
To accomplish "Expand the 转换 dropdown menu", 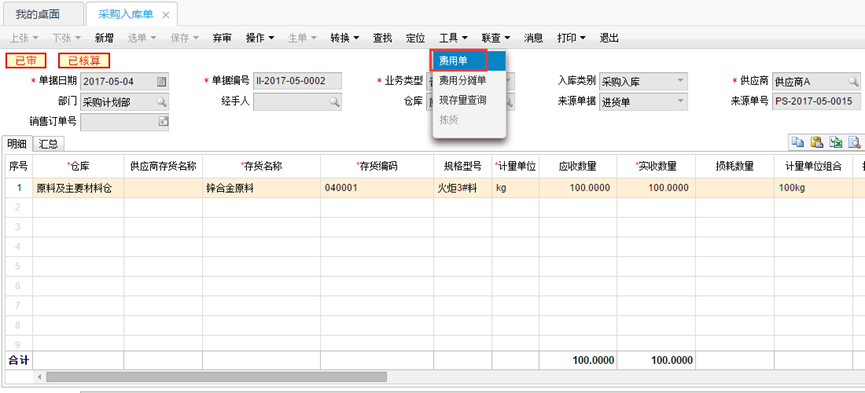I will click(x=345, y=38).
